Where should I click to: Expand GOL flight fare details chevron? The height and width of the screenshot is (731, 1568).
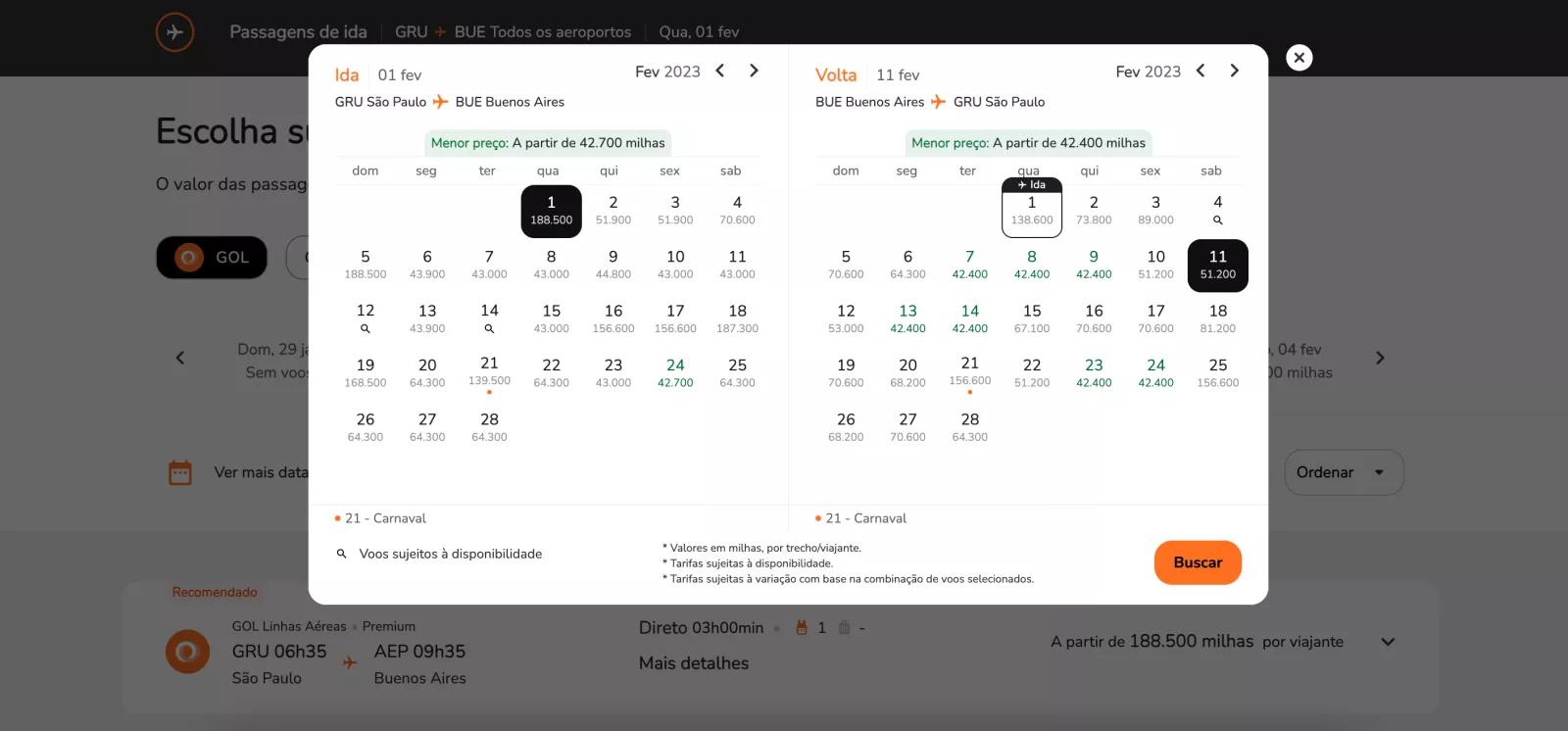1388,642
